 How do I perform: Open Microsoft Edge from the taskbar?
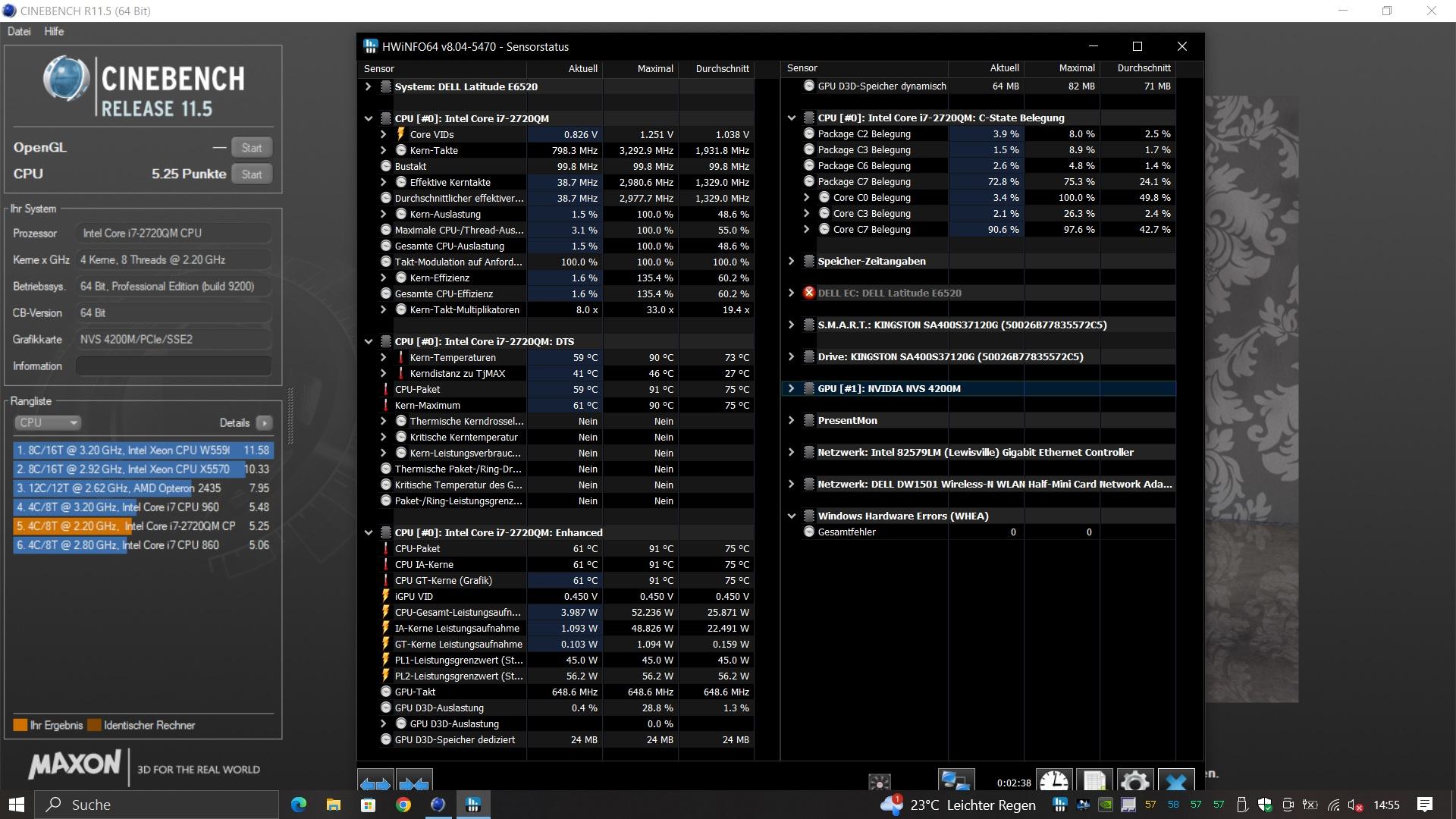[299, 805]
